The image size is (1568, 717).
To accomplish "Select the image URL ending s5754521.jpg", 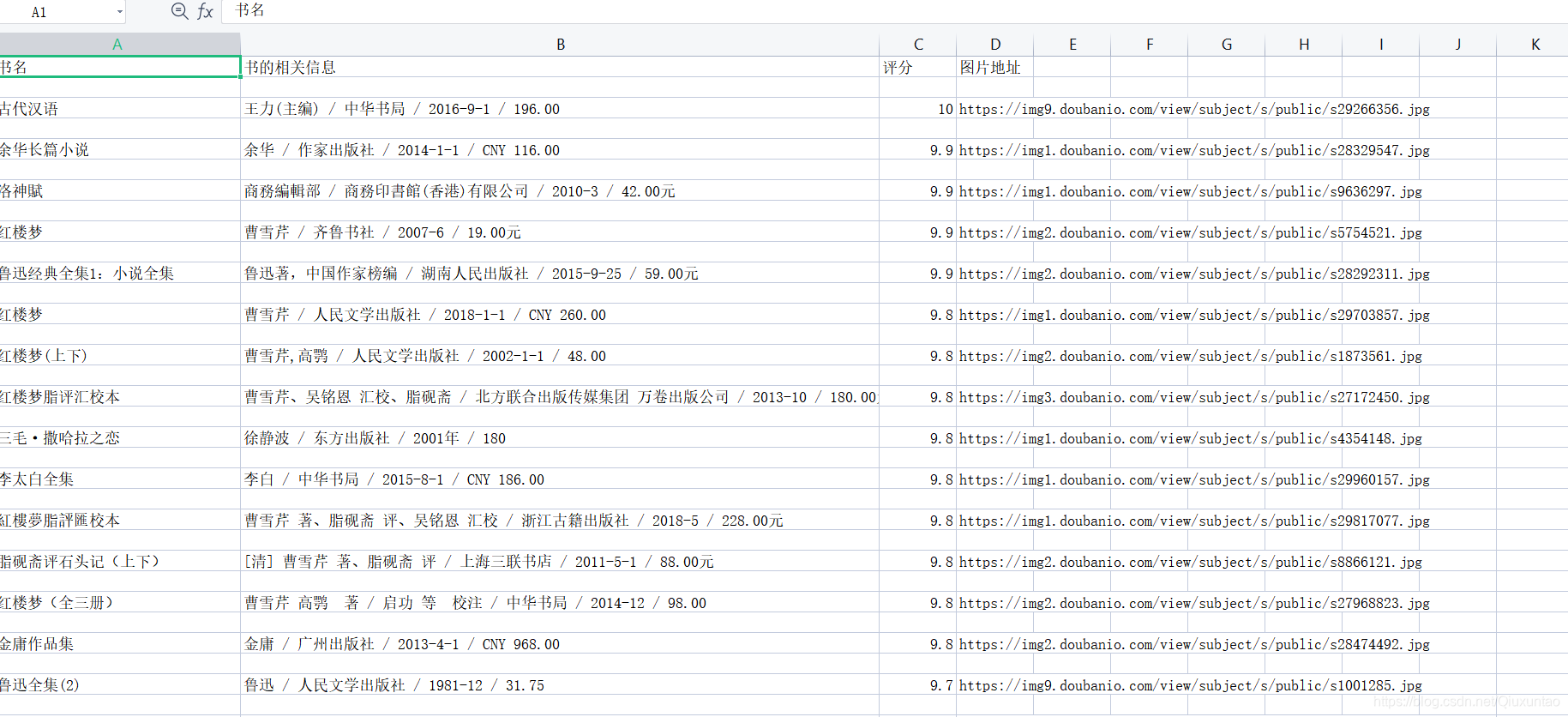I will [1191, 232].
